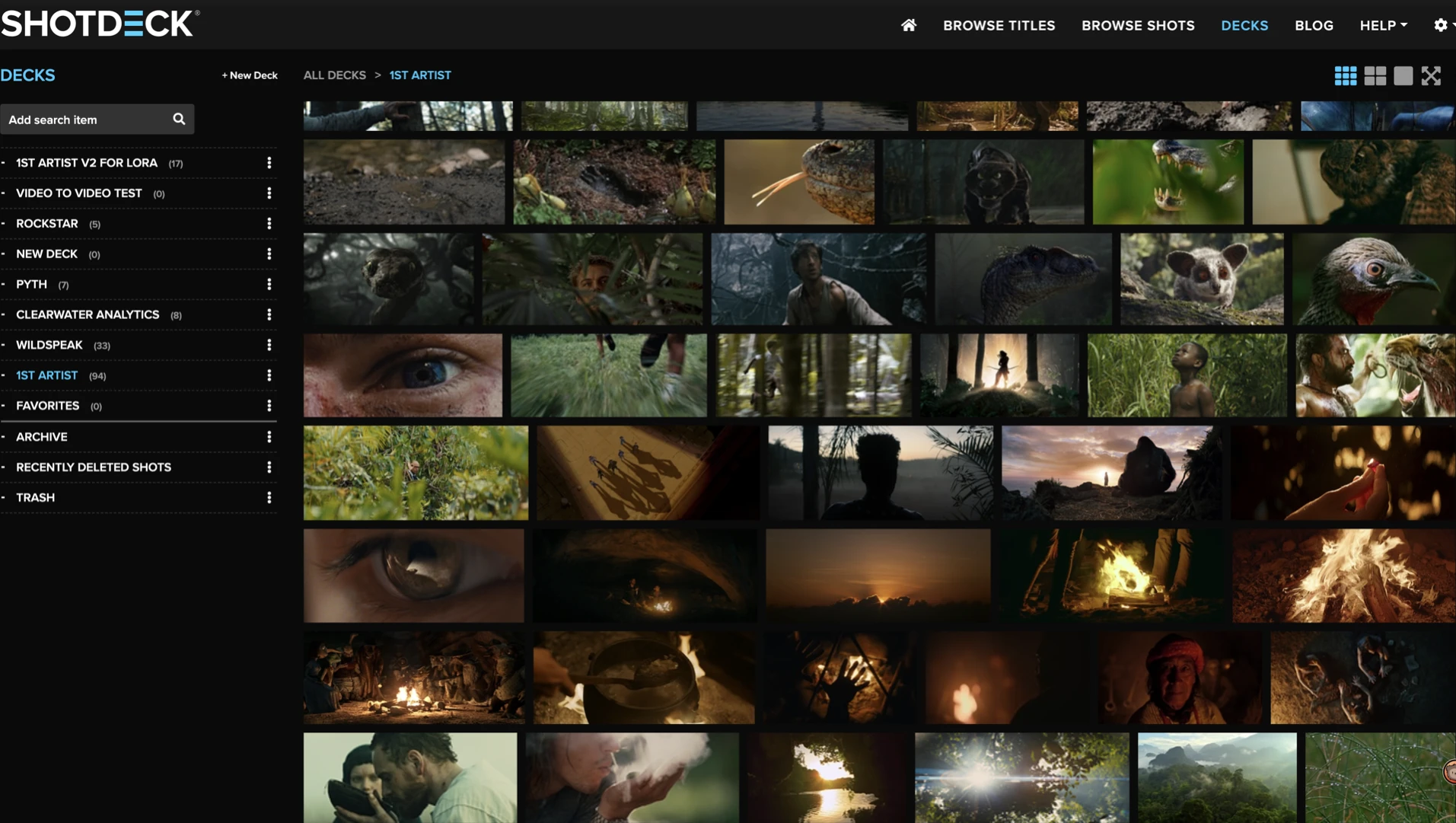
Task: Collapse the WILDSPEAK deck with its dash toggle
Action: click(5, 345)
